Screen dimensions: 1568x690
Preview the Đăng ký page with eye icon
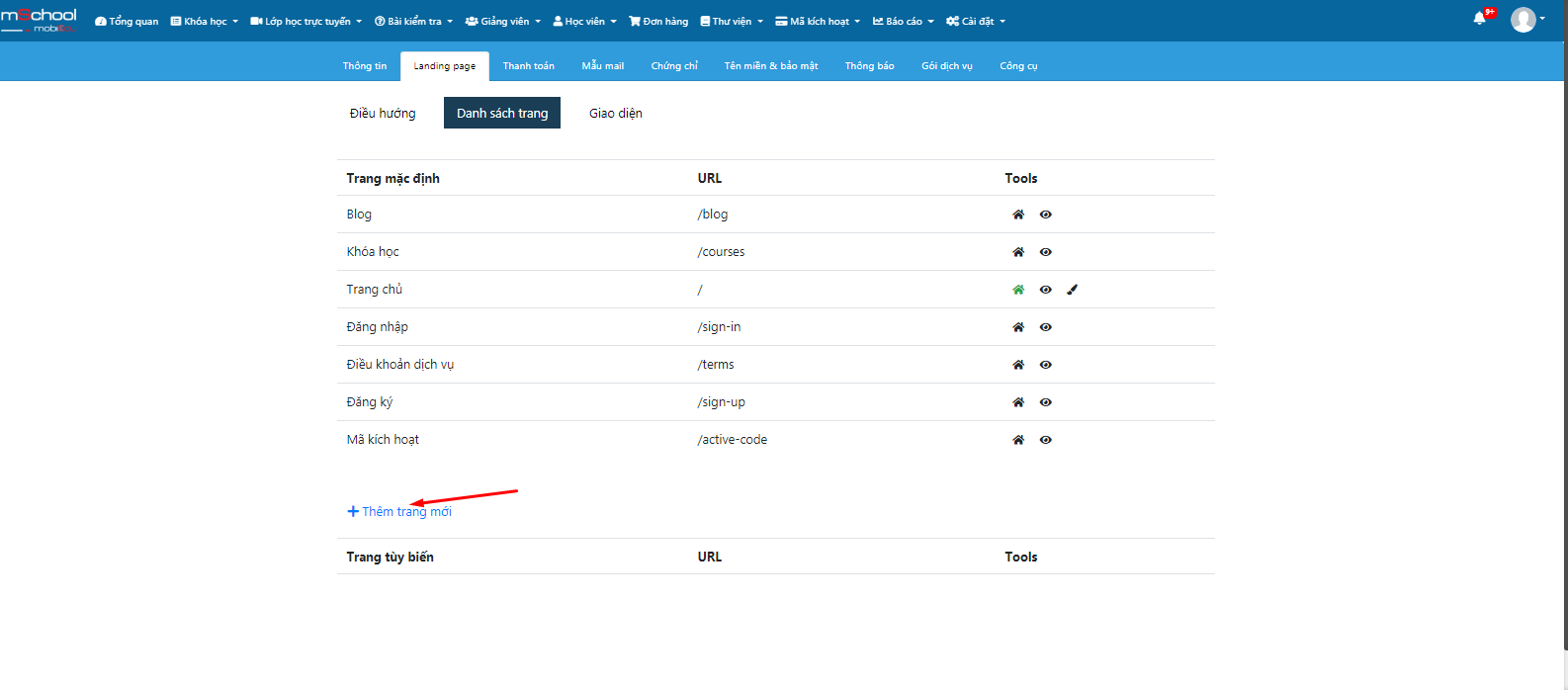pos(1046,402)
